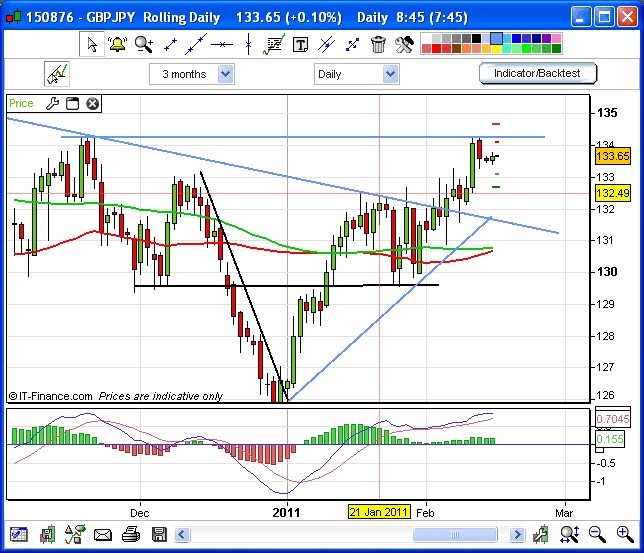Select the Text annotation tool
Viewport: 644px width, 553px height.
tap(300, 44)
